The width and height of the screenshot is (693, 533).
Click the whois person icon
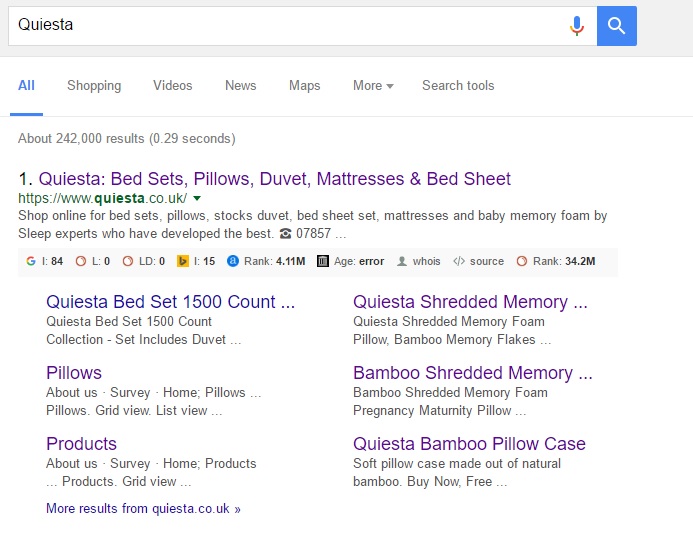pyautogui.click(x=402, y=261)
